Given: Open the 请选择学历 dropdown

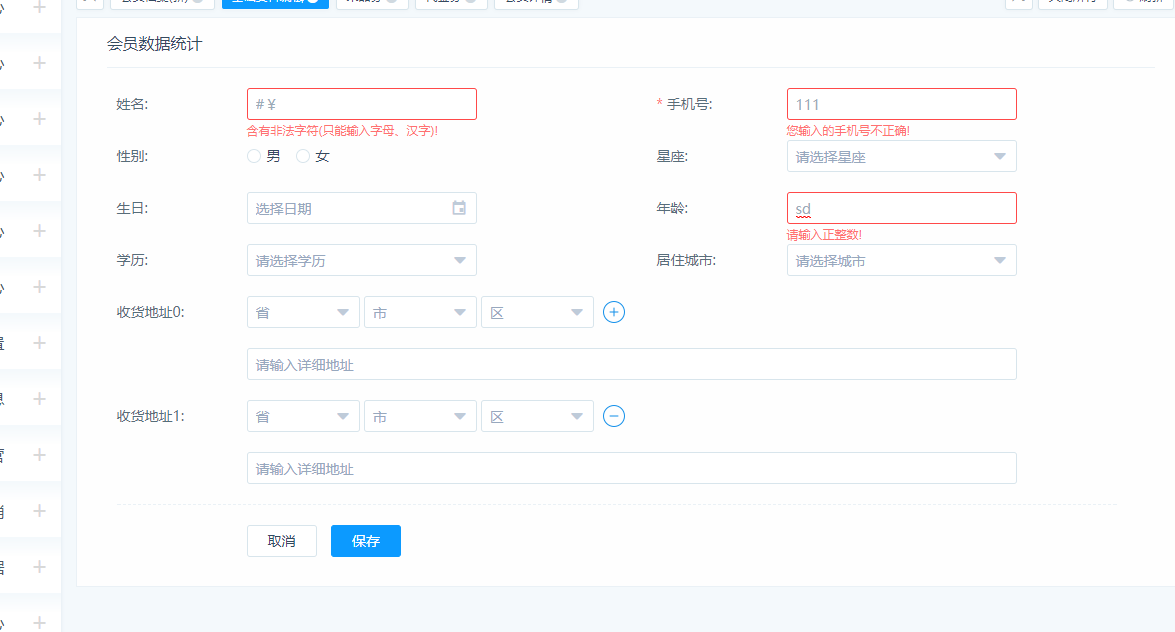Looking at the screenshot, I should coord(362,260).
